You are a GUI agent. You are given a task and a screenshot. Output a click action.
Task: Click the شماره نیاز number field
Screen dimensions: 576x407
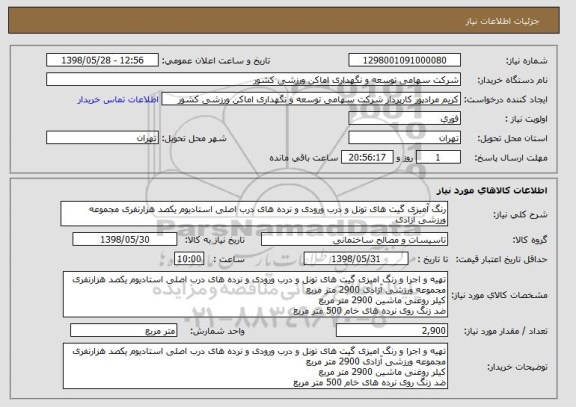coord(404,60)
